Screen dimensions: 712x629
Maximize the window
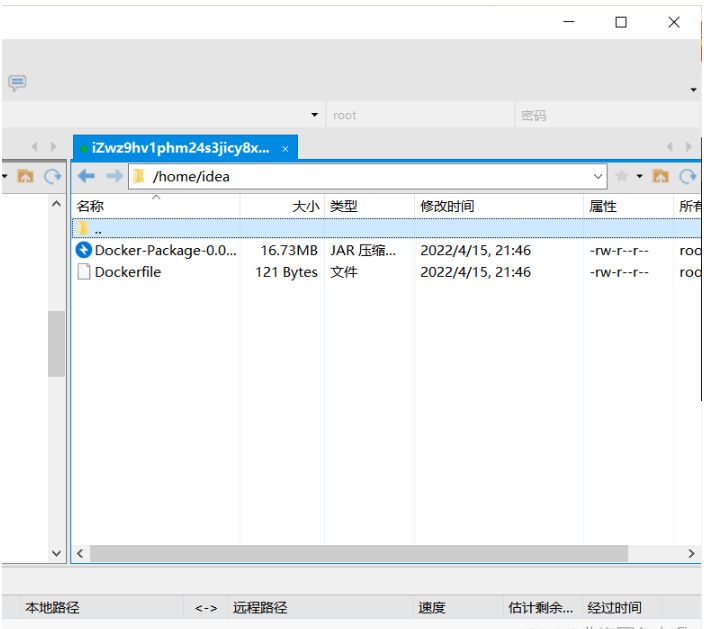click(621, 22)
